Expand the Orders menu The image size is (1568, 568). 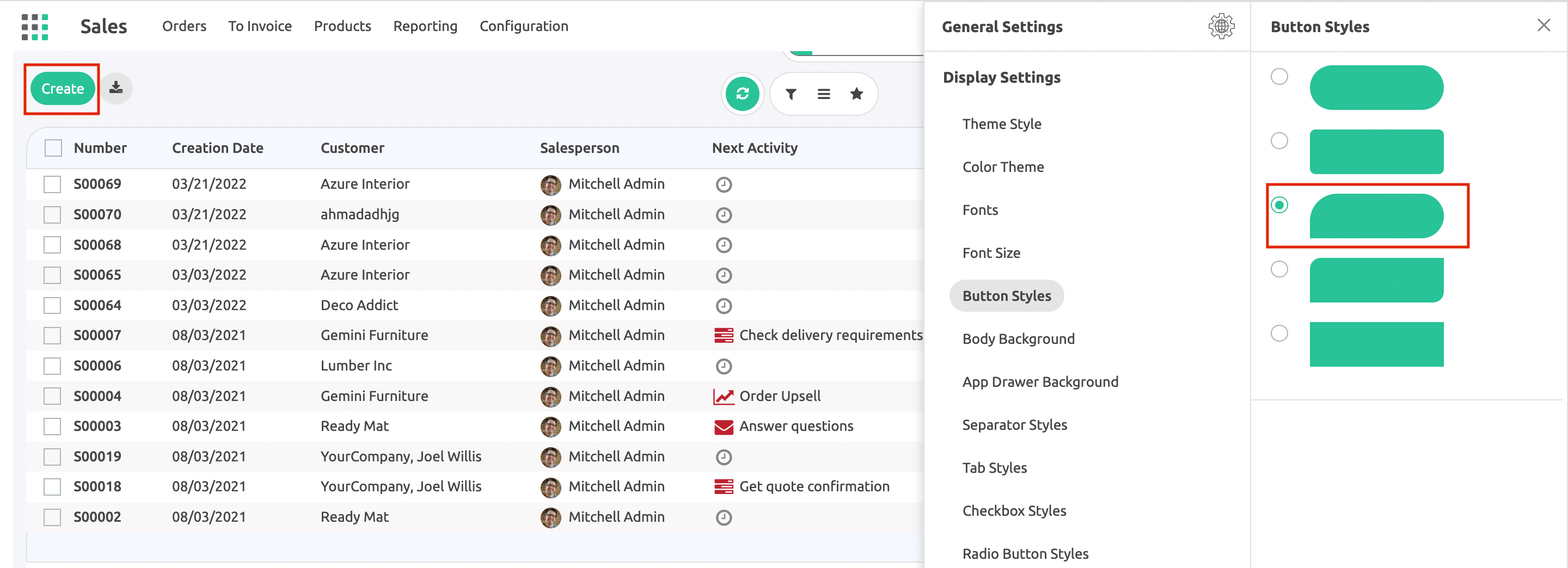184,26
